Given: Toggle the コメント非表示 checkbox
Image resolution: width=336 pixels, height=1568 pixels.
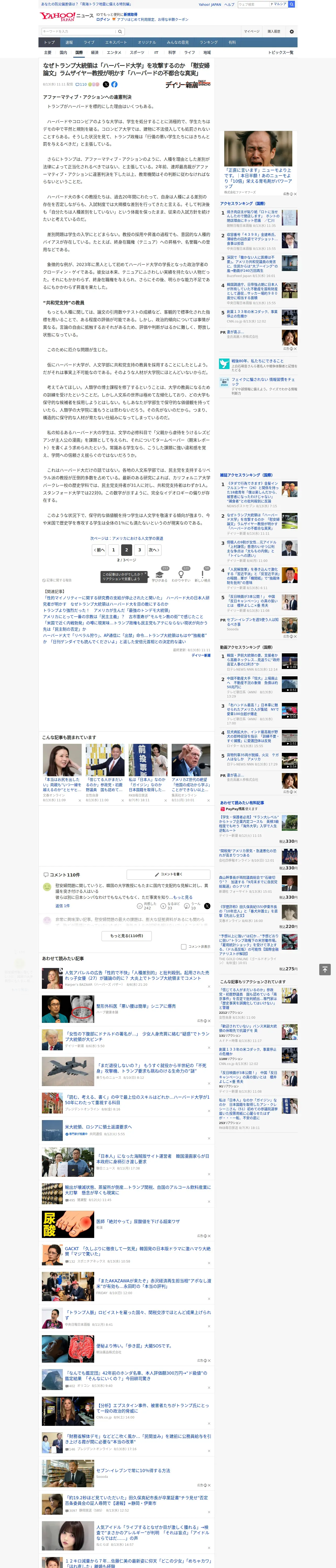Looking at the screenshot, I should tap(183, 947).
